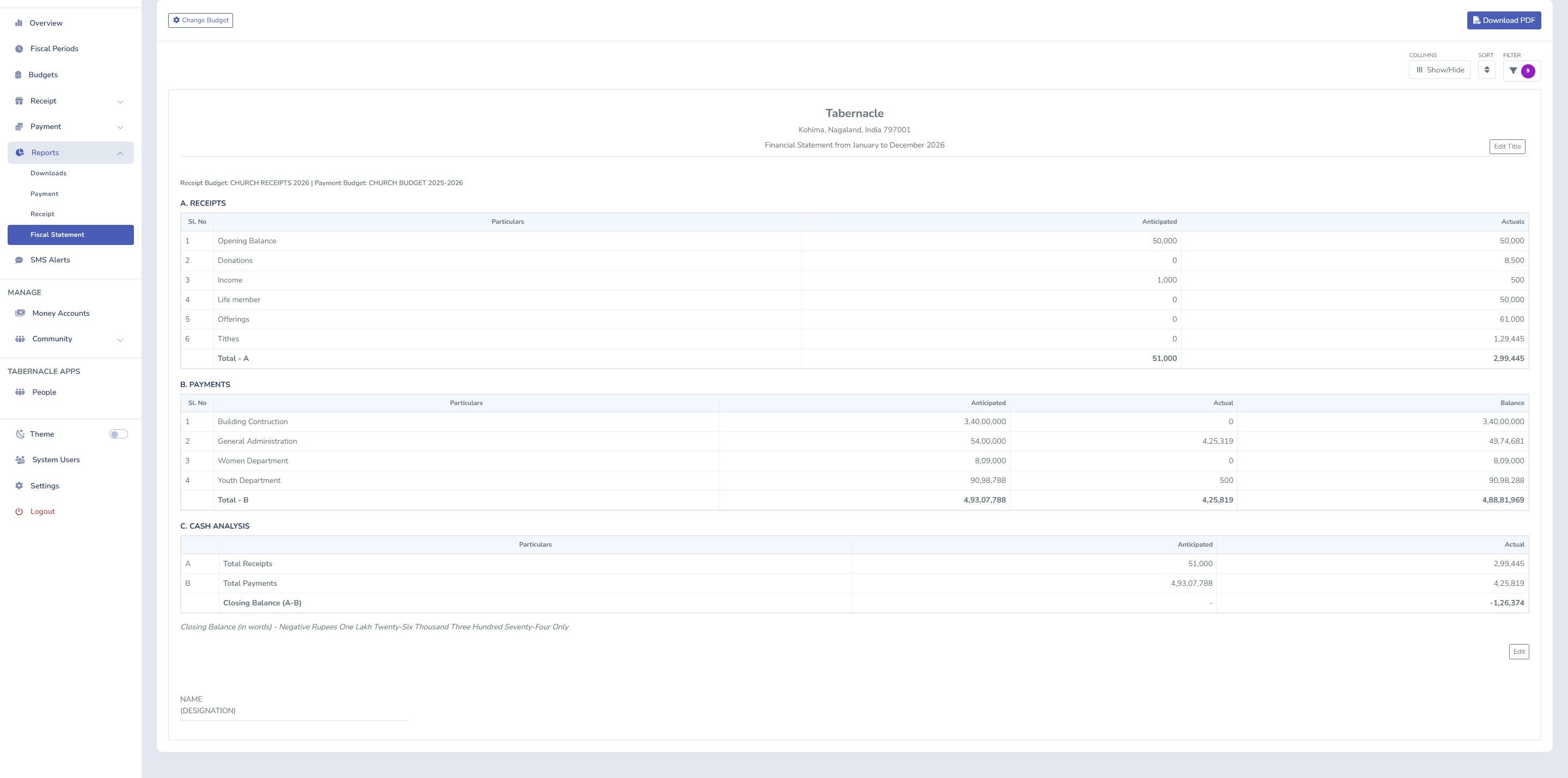This screenshot has width=1568, height=778.
Task: Click the Tabernacle report title
Action: [855, 113]
